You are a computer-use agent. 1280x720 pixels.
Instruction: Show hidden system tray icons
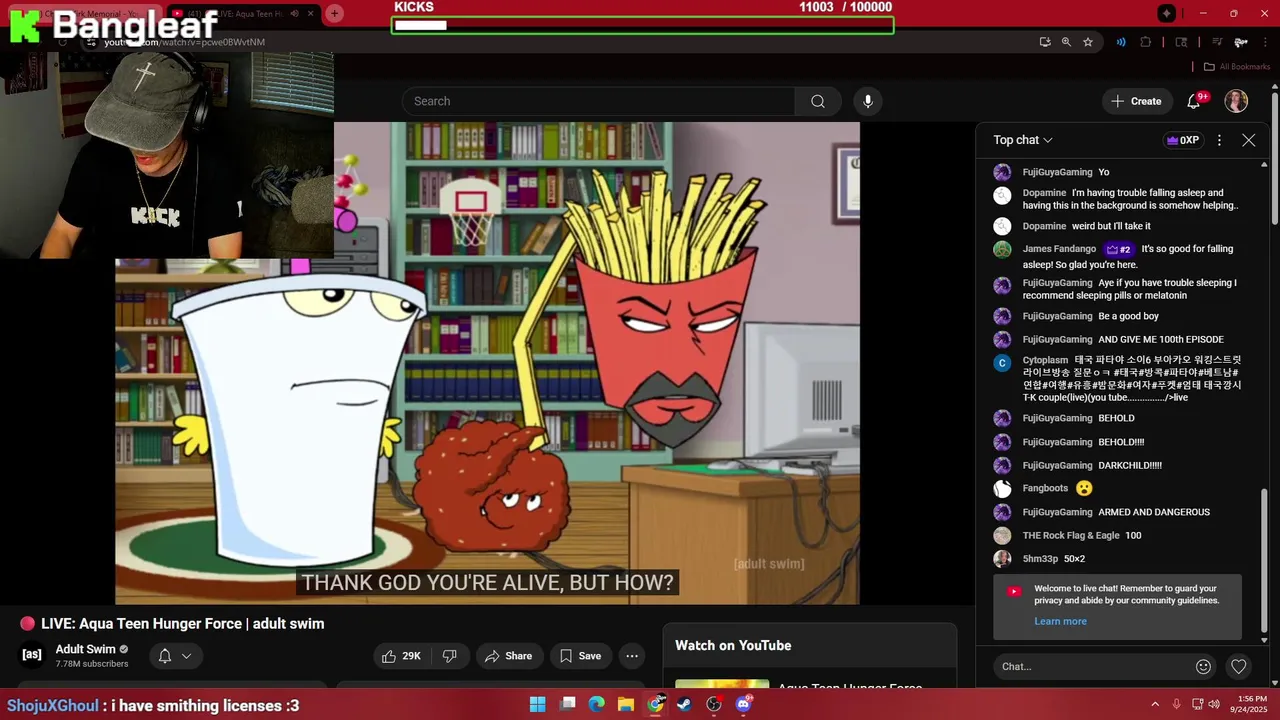(x=1155, y=704)
